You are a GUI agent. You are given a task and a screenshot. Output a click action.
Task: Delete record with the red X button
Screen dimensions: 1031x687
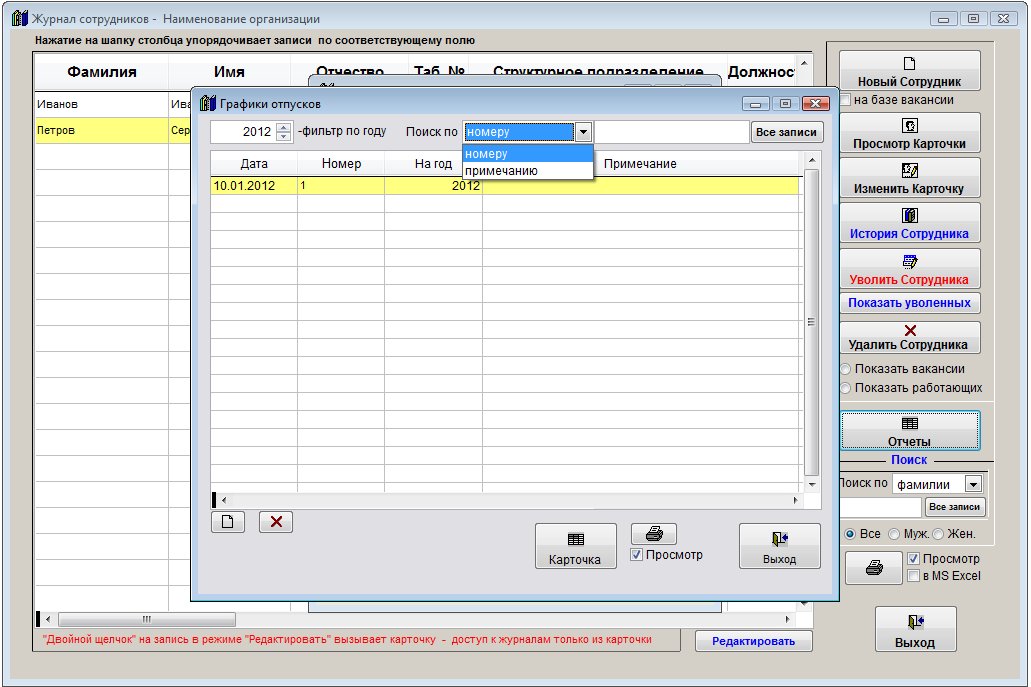tap(276, 522)
